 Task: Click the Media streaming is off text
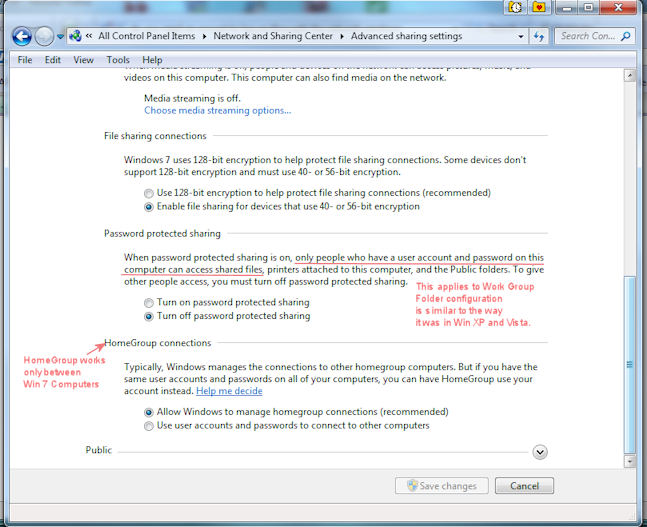pos(192,98)
